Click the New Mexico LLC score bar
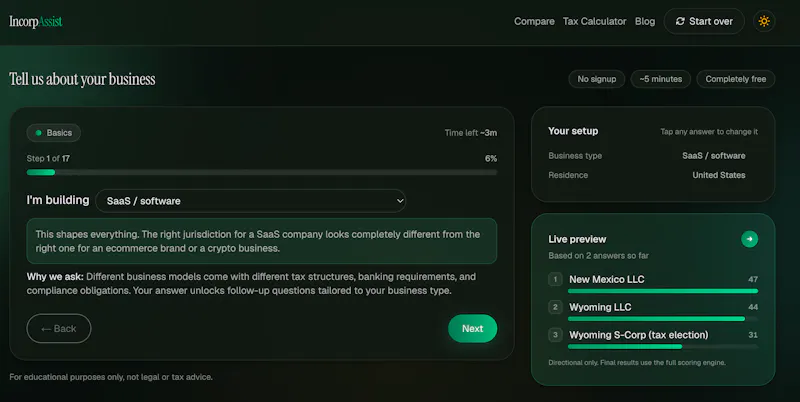 pyautogui.click(x=663, y=291)
